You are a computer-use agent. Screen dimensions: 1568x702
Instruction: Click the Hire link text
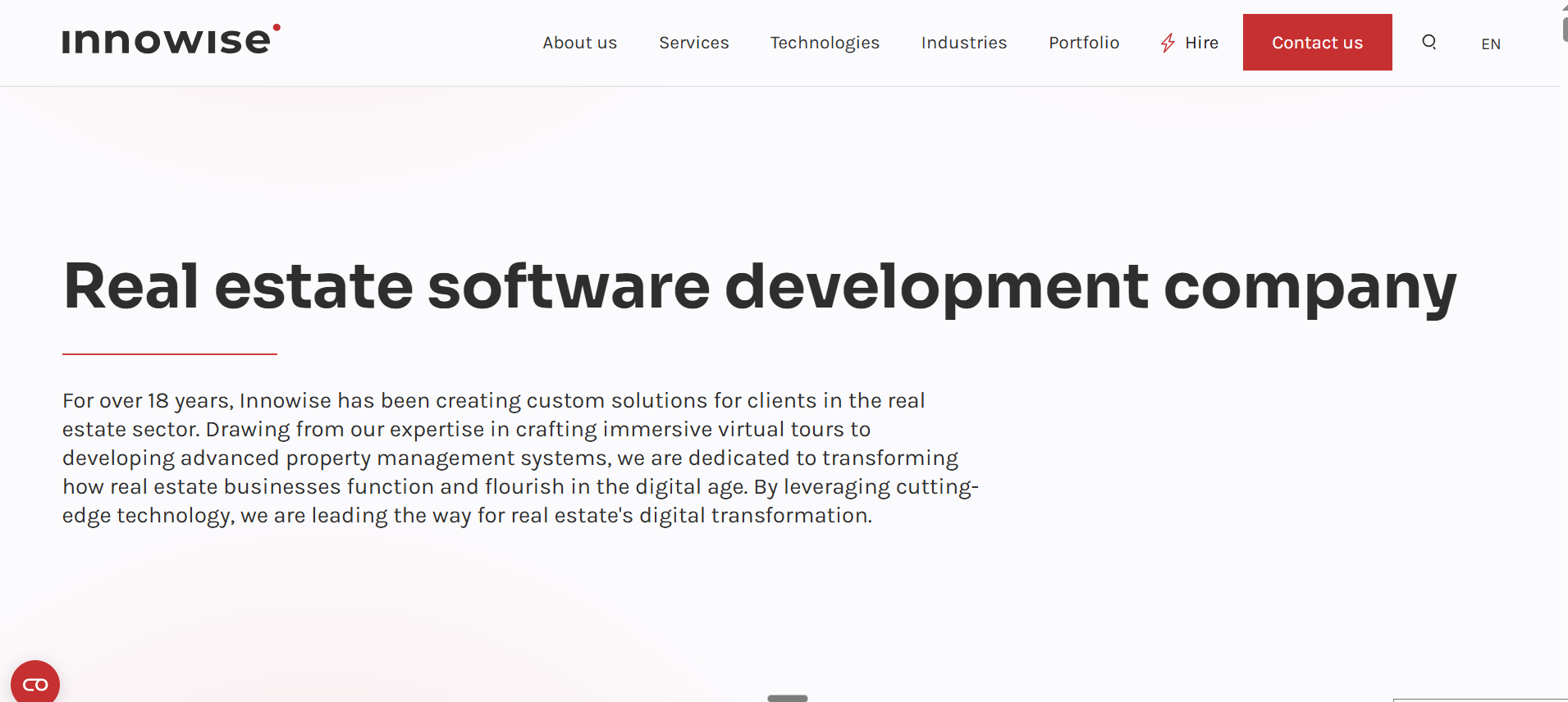pos(1201,43)
